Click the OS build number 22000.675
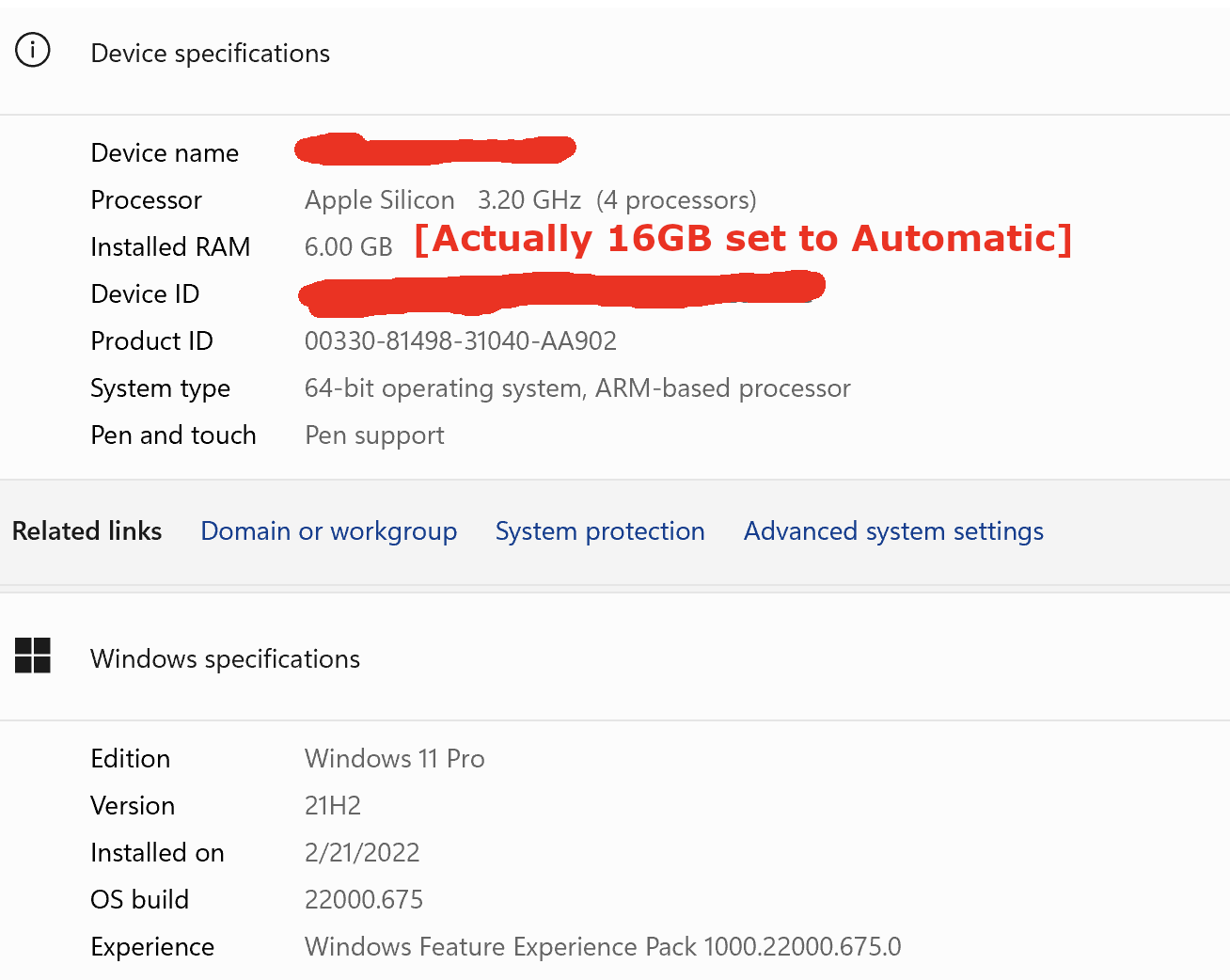This screenshot has height=980, width=1230. click(363, 900)
